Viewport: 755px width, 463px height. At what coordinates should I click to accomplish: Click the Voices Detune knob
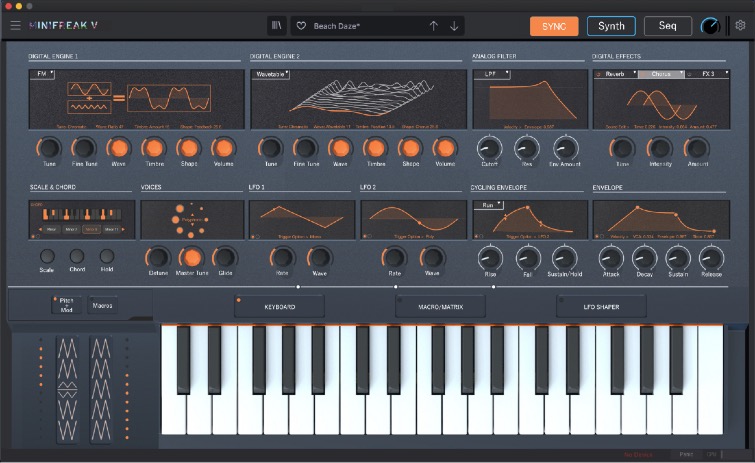pos(158,258)
